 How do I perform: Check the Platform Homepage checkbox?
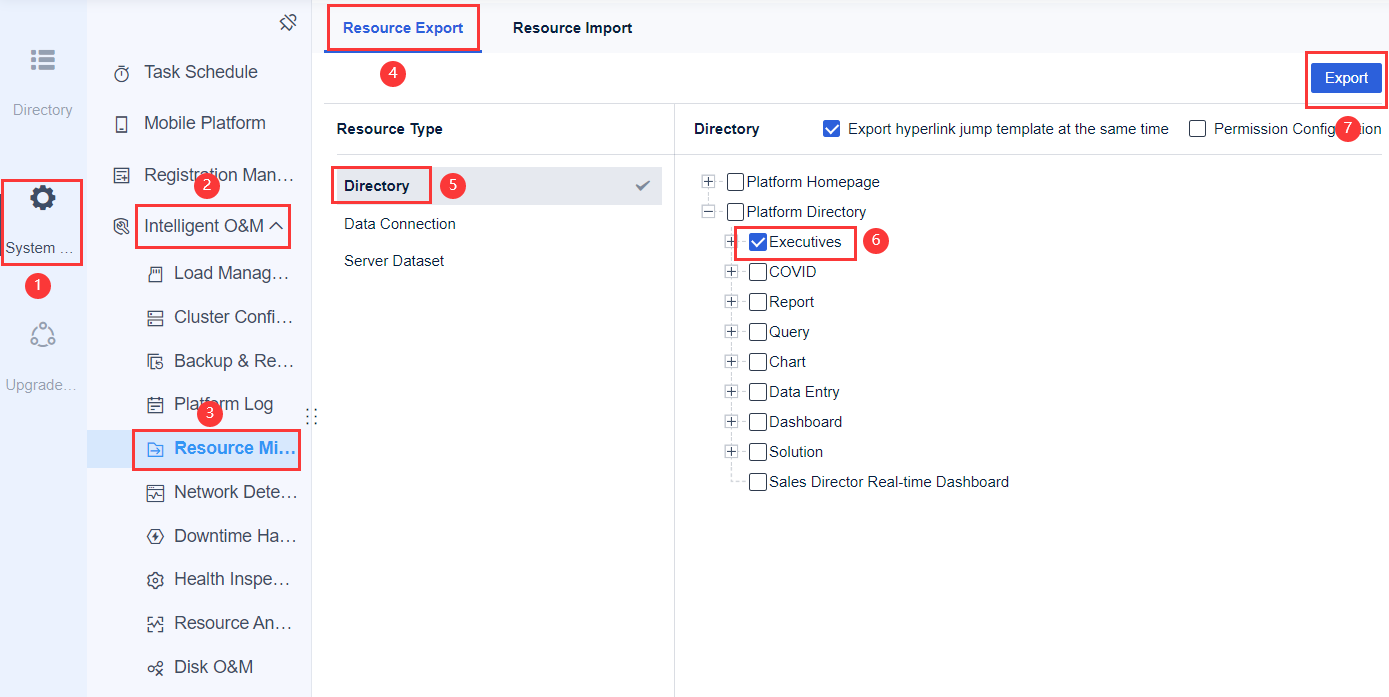tap(735, 182)
